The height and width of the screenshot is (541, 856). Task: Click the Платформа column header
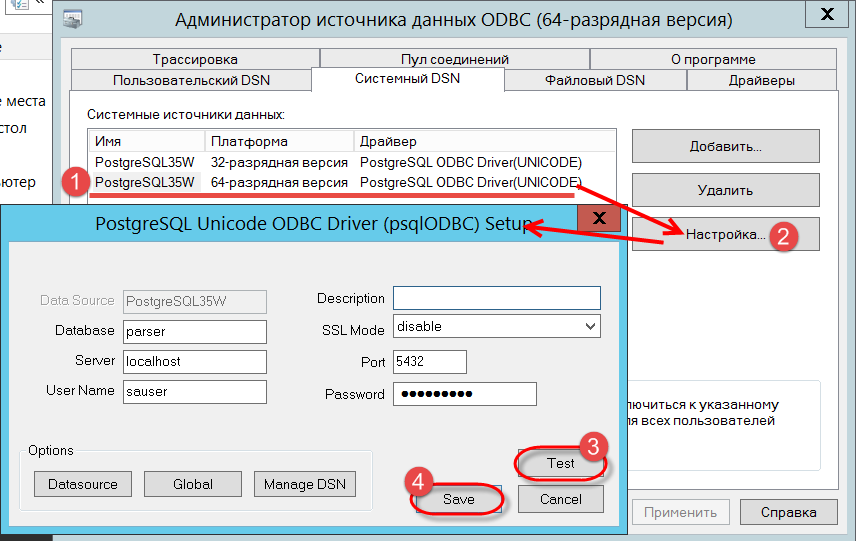[x=280, y=141]
